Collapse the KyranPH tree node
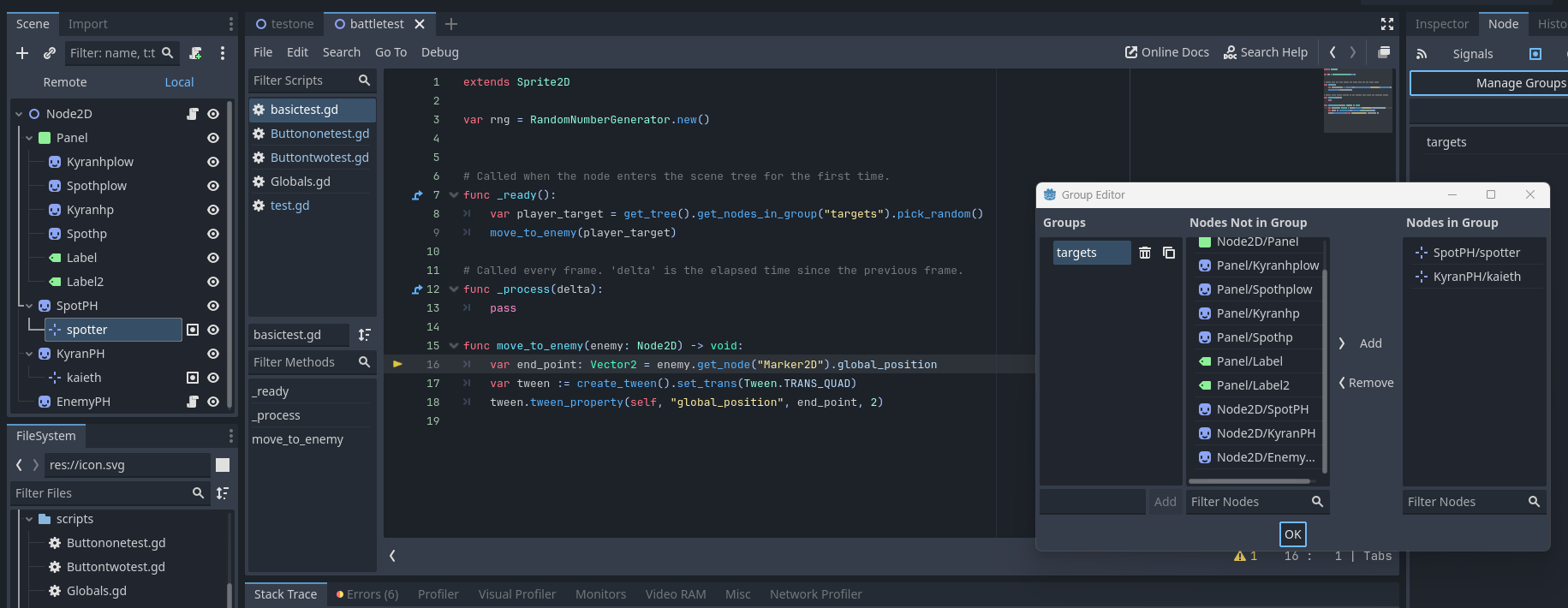1568x608 pixels. [29, 354]
